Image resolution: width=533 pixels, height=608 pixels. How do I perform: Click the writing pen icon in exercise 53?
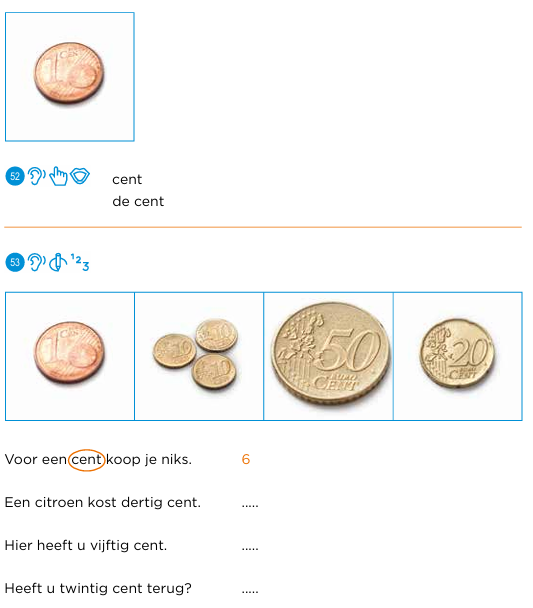(58, 262)
